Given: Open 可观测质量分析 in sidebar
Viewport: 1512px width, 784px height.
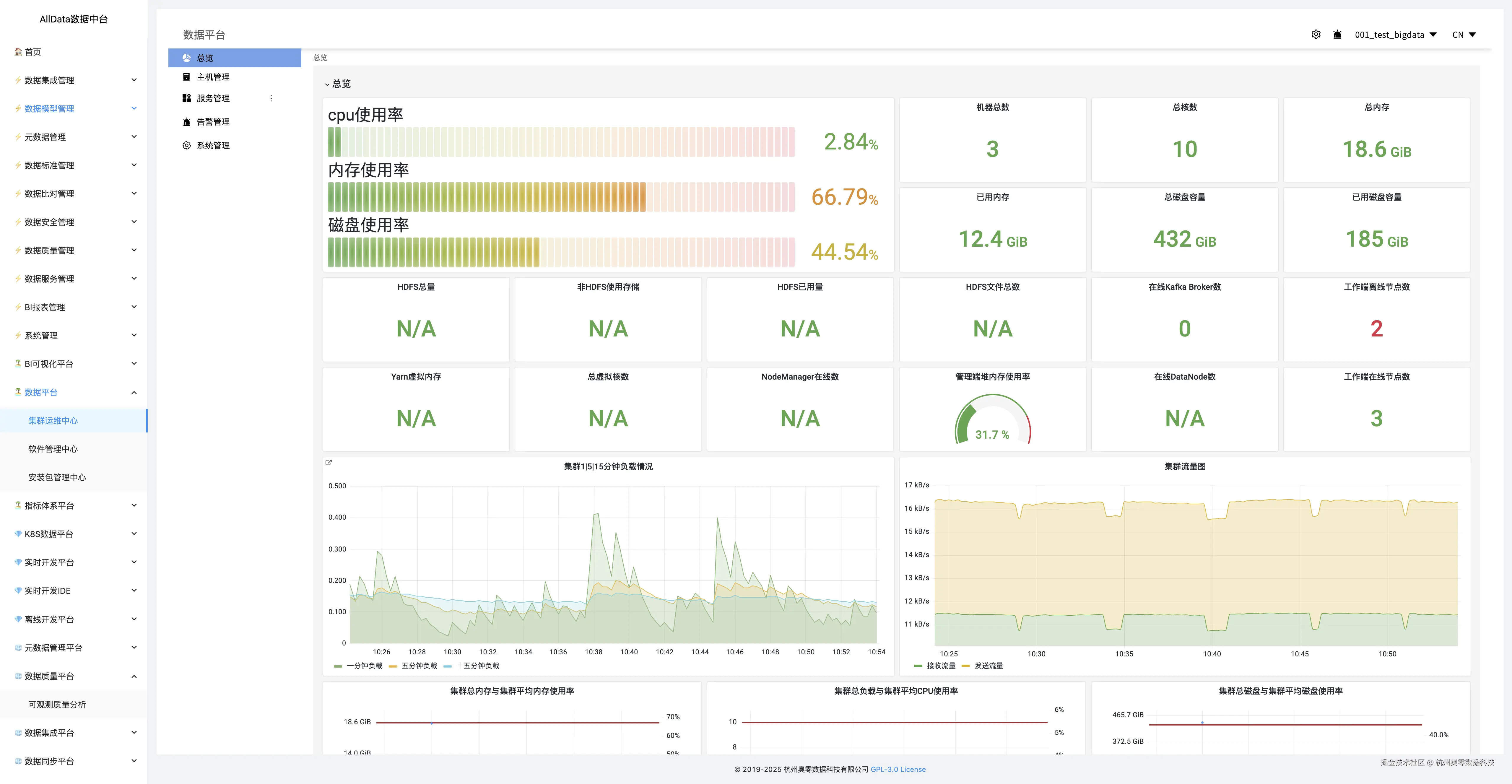Looking at the screenshot, I should (57, 704).
